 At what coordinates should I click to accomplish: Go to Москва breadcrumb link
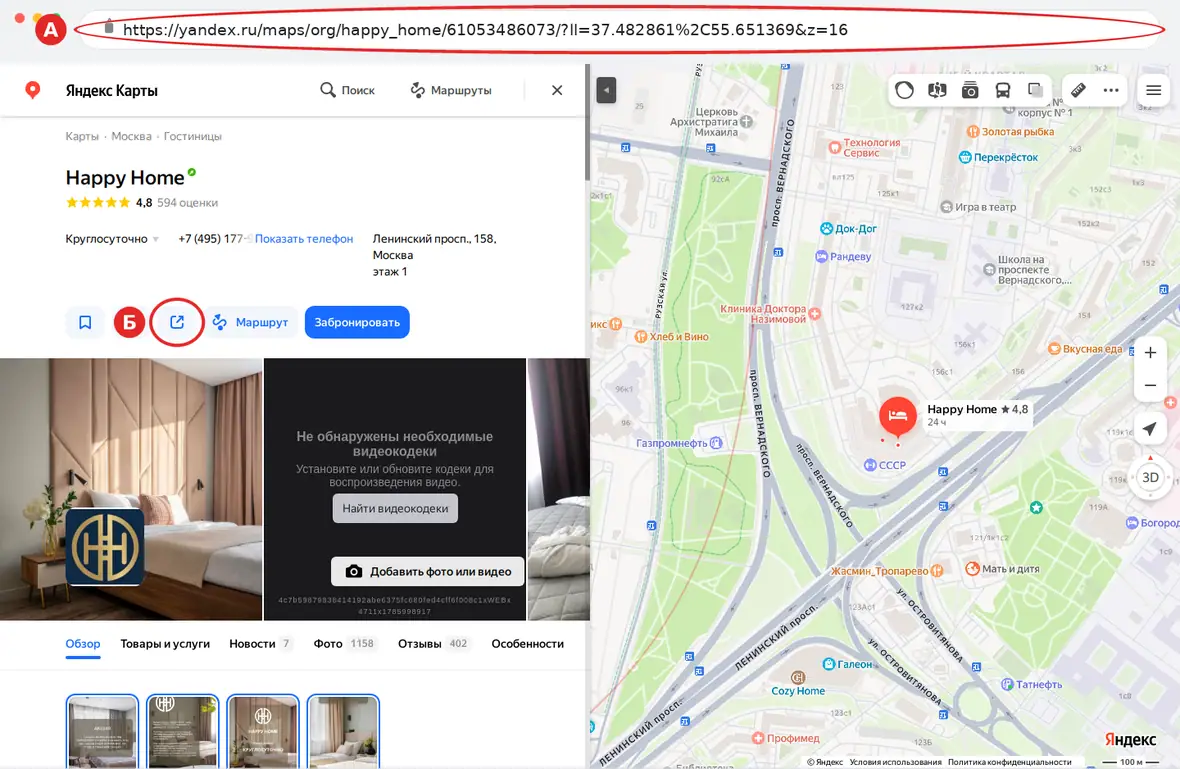pos(132,136)
